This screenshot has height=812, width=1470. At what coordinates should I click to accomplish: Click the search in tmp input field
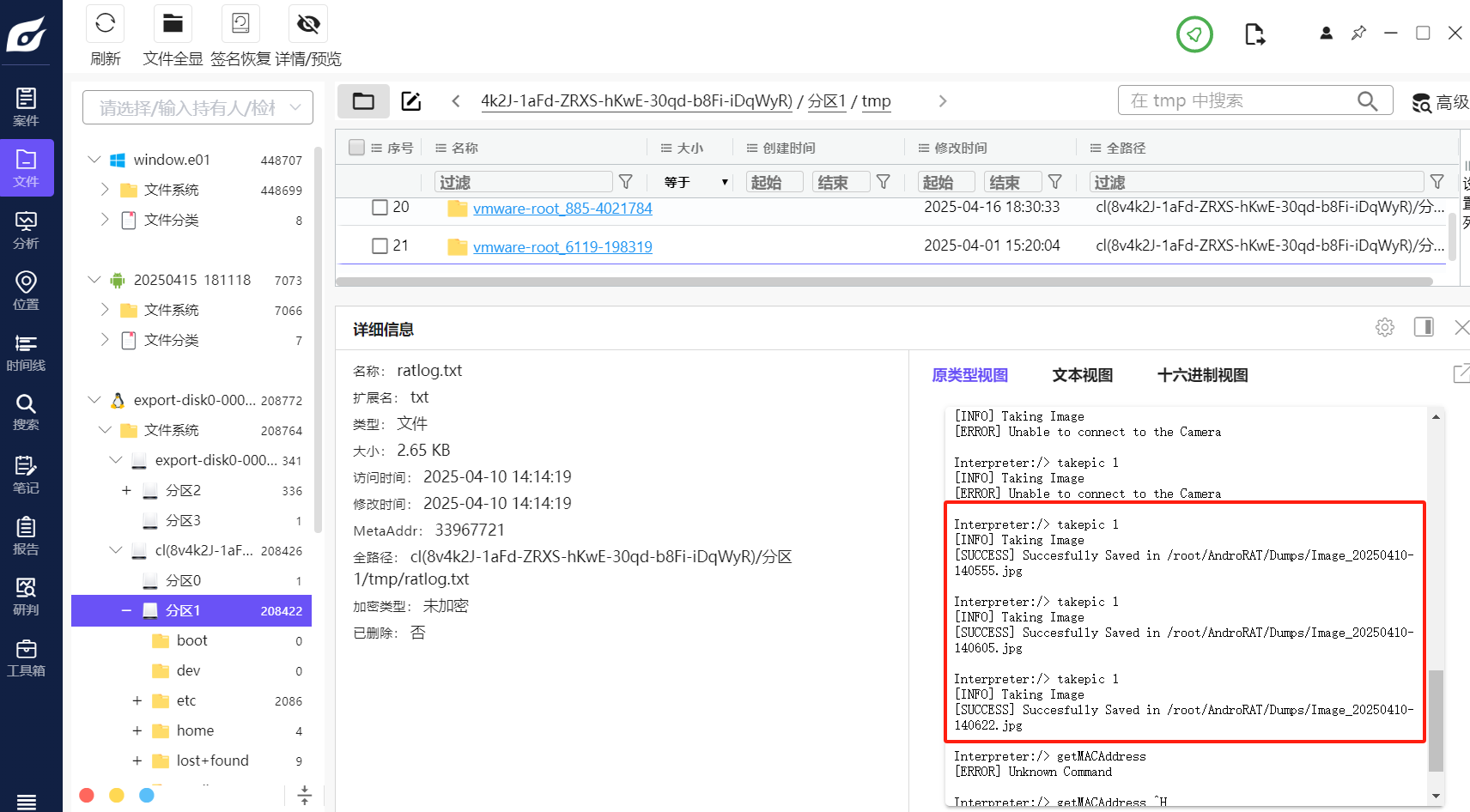1241,100
